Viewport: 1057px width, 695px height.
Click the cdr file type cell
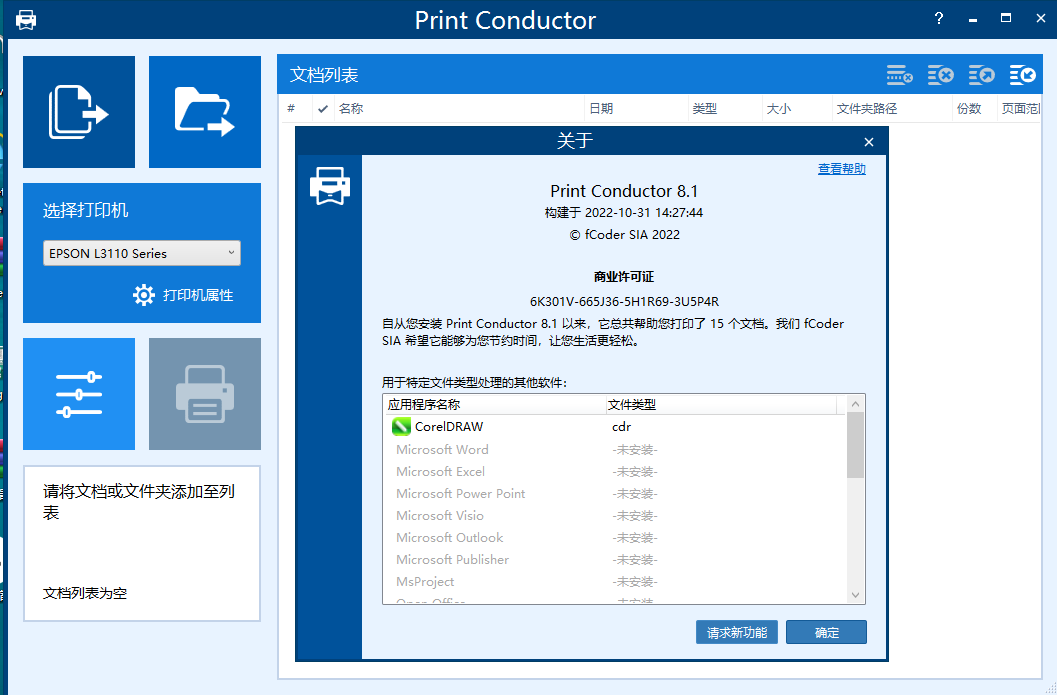(622, 427)
